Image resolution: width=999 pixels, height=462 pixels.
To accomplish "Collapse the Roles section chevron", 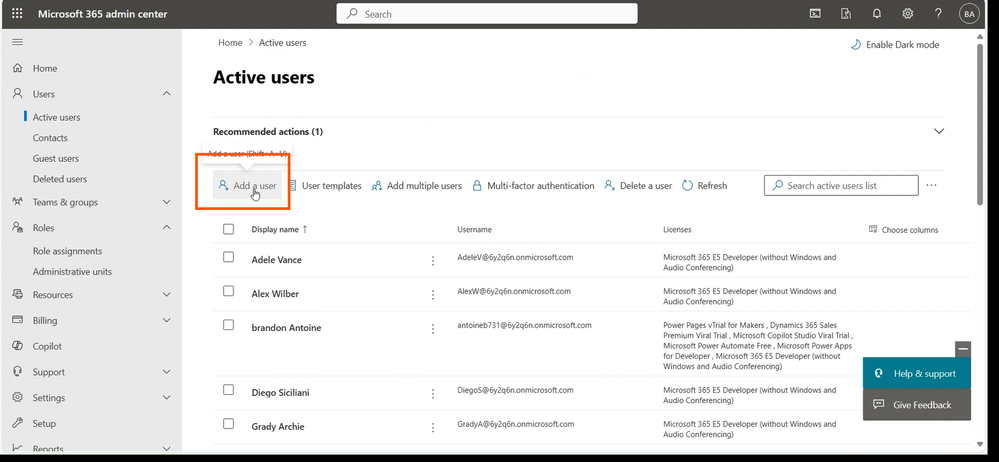I will (x=167, y=227).
